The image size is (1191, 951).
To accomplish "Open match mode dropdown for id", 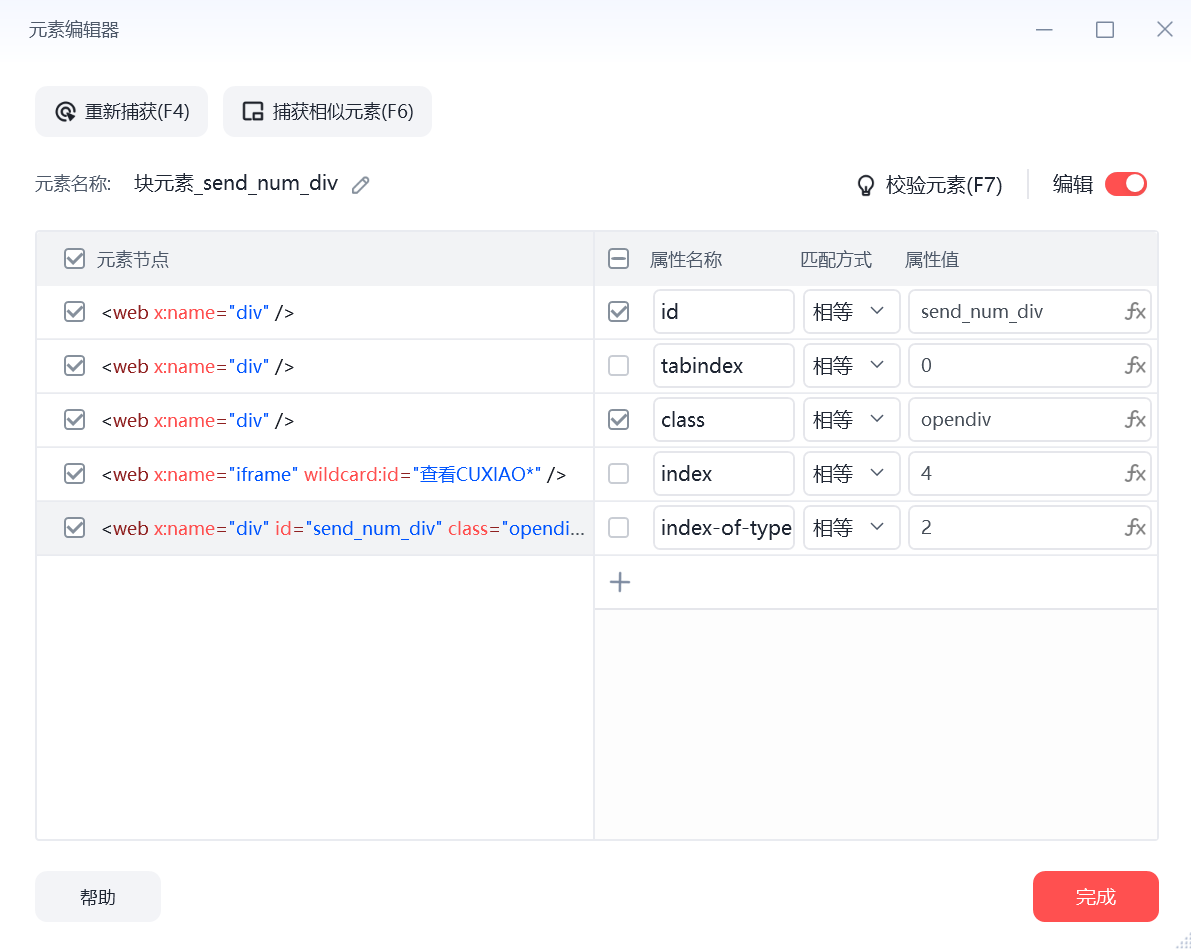I will click(x=851, y=311).
